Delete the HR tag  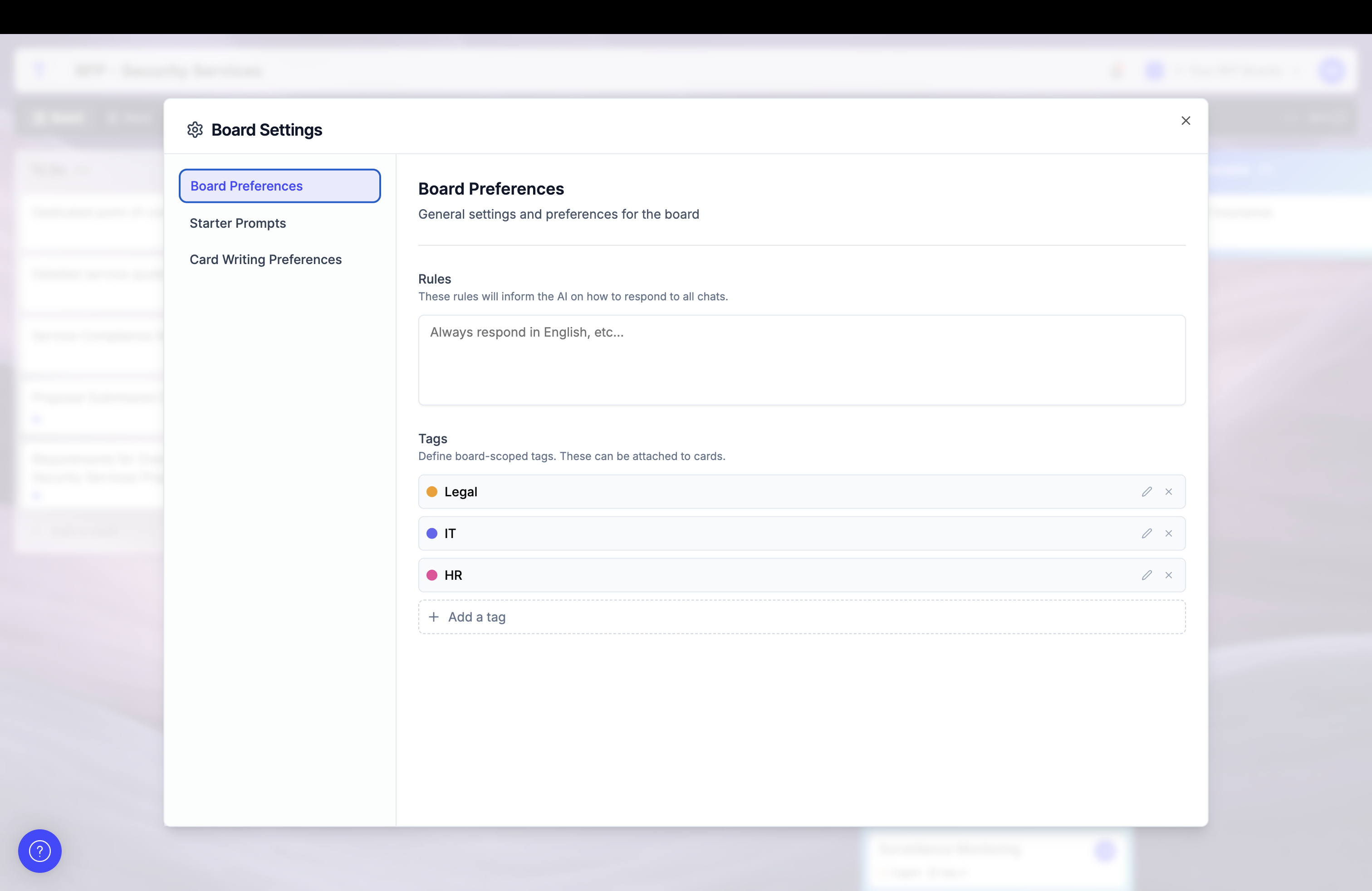pyautogui.click(x=1168, y=575)
